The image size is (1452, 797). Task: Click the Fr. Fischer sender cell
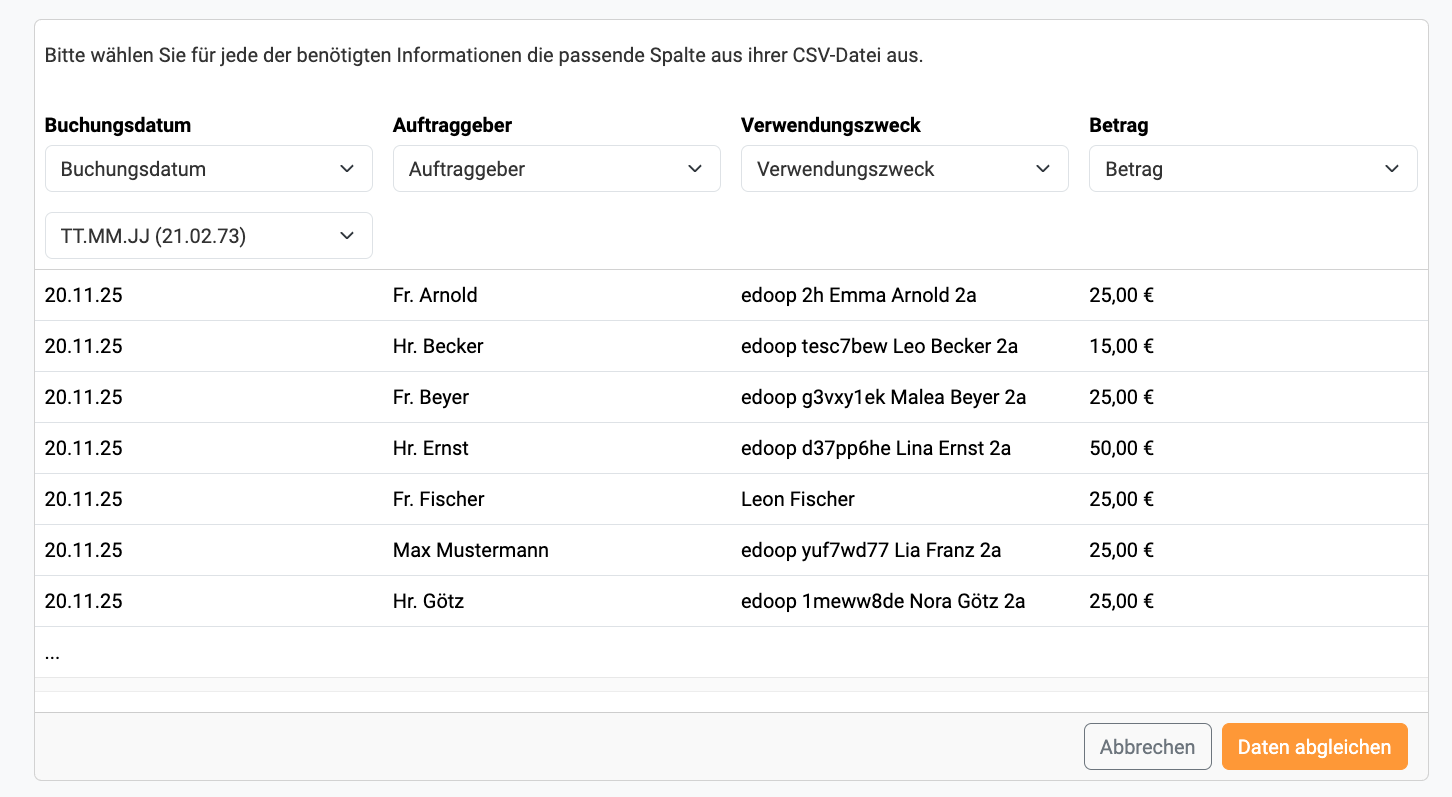click(439, 499)
